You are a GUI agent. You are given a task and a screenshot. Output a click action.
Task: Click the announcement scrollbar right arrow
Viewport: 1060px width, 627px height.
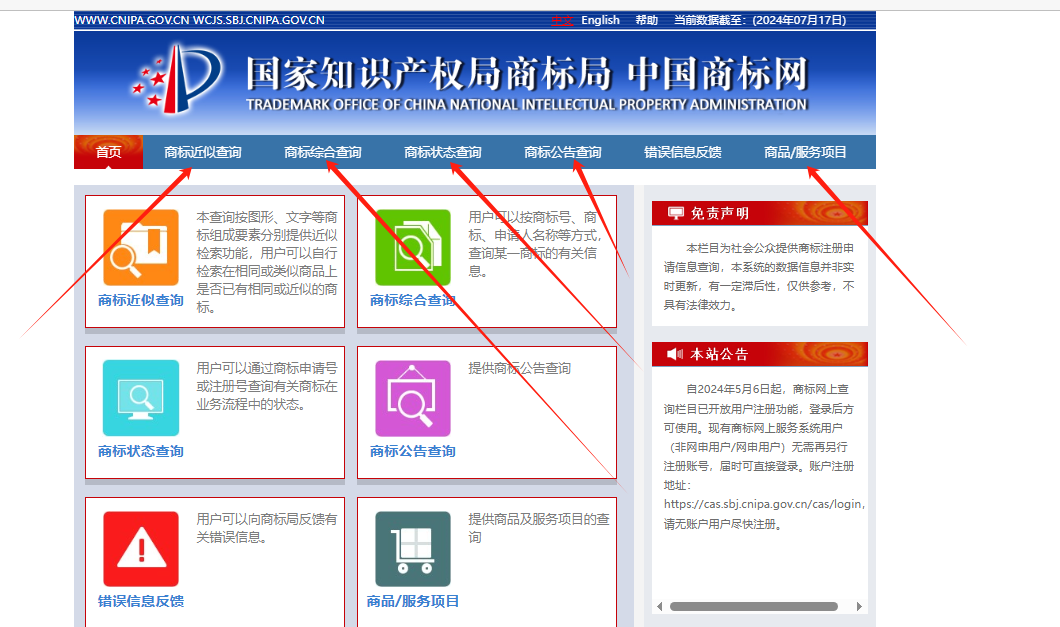(x=859, y=607)
